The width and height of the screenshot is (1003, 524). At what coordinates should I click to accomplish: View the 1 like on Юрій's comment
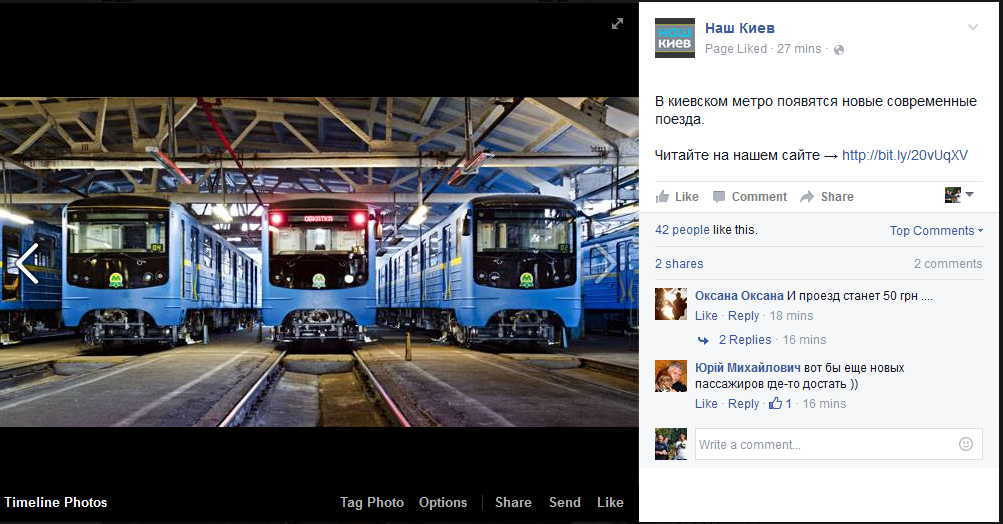coord(780,403)
